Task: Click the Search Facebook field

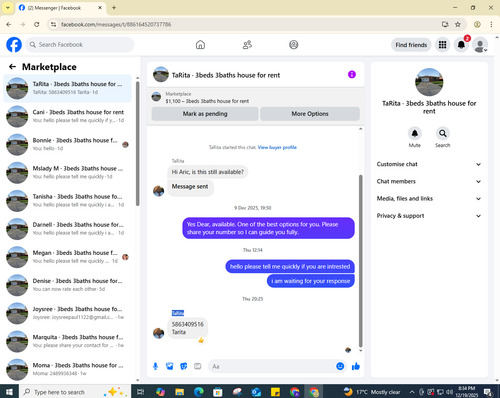Action: point(80,45)
